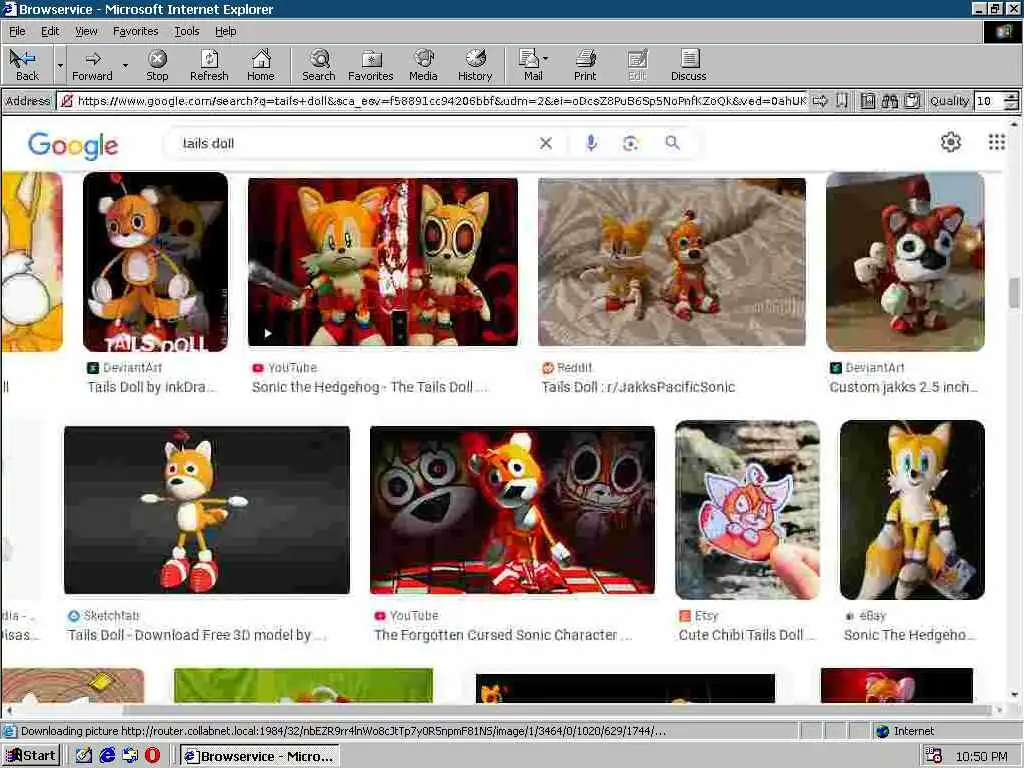Open the Favorites menu
The width and height of the screenshot is (1024, 768).
[135, 31]
